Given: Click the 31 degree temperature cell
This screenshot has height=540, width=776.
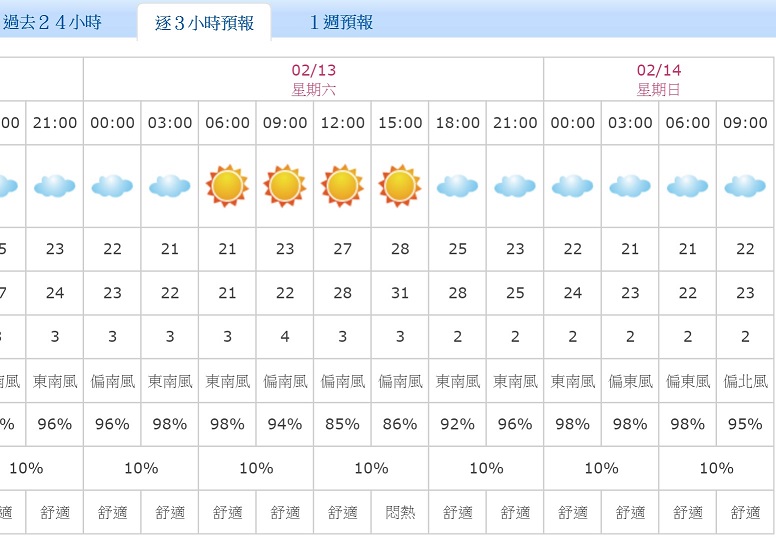Looking at the screenshot, I should 400,293.
